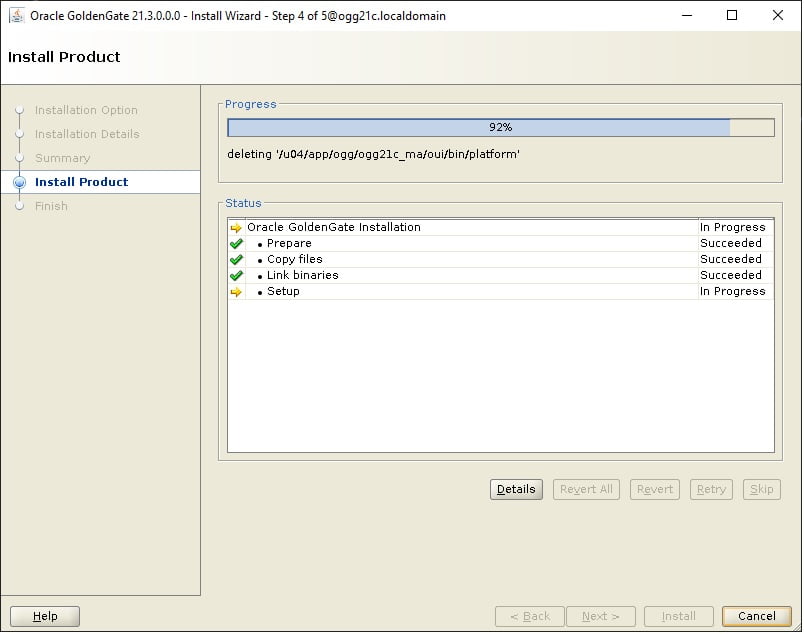804x634 pixels.
Task: Select the Installation Option step label
Action: tap(86, 110)
